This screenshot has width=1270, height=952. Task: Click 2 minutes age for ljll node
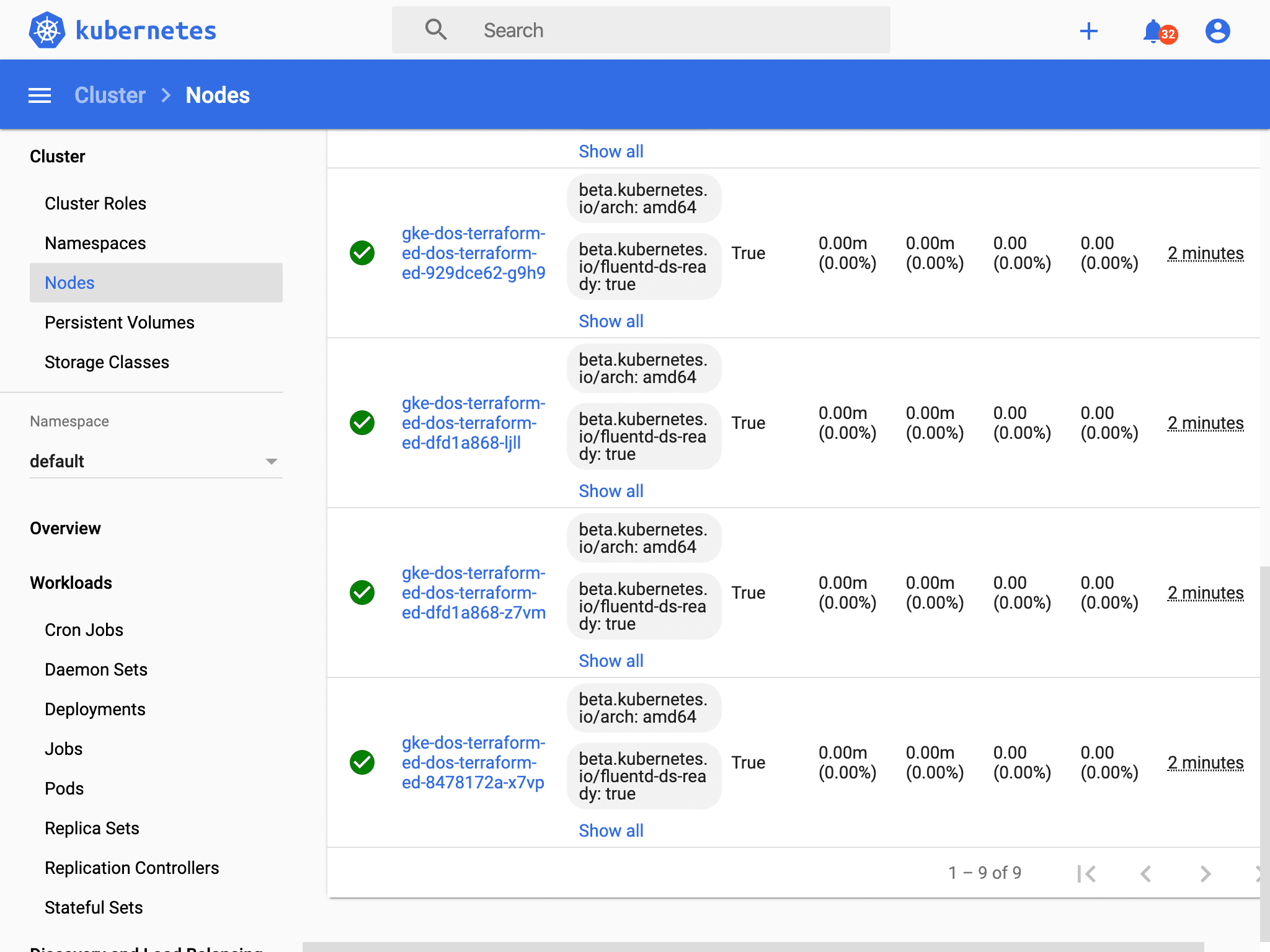click(x=1206, y=423)
